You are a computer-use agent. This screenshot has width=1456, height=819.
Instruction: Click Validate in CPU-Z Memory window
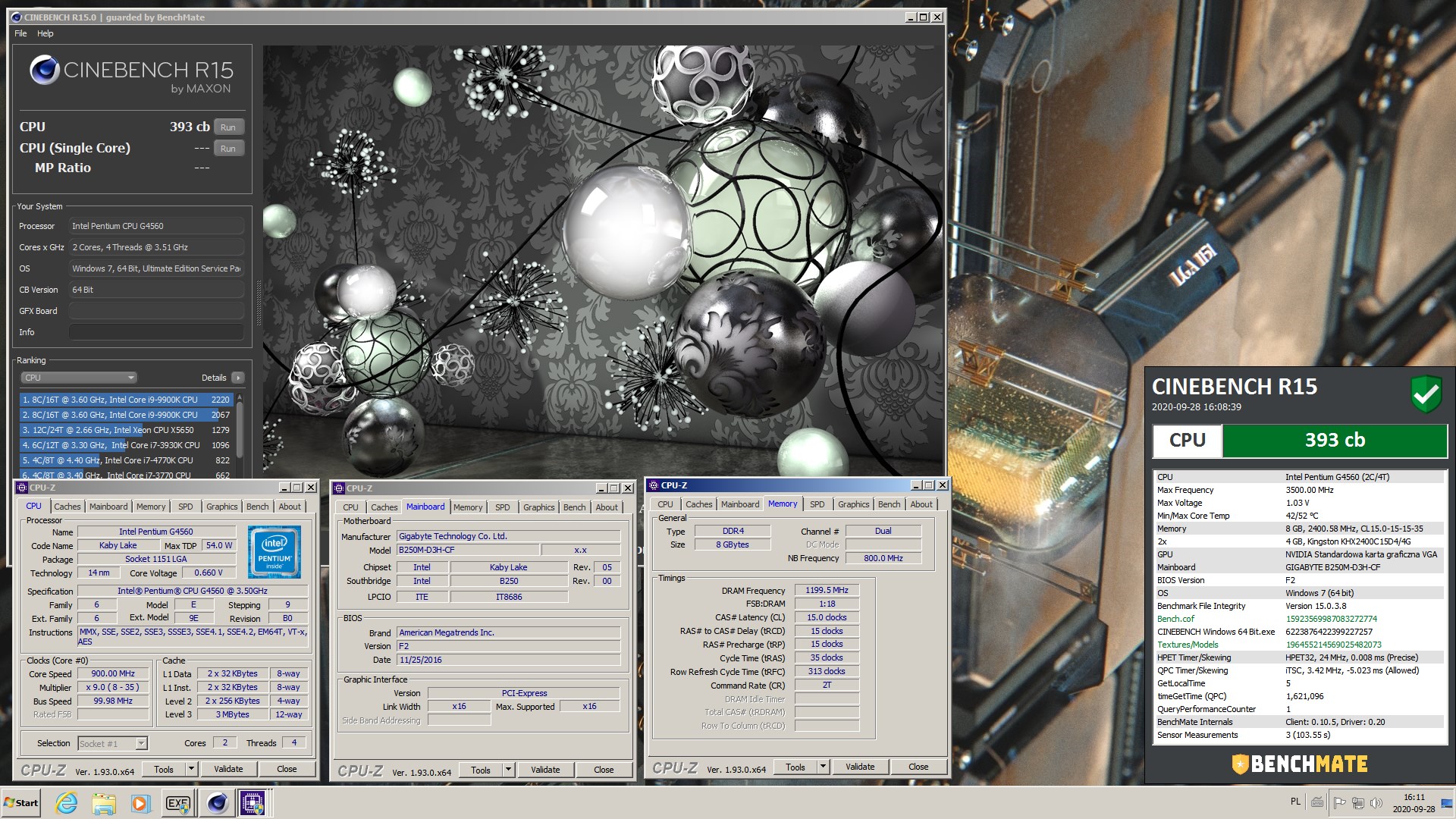coord(860,767)
